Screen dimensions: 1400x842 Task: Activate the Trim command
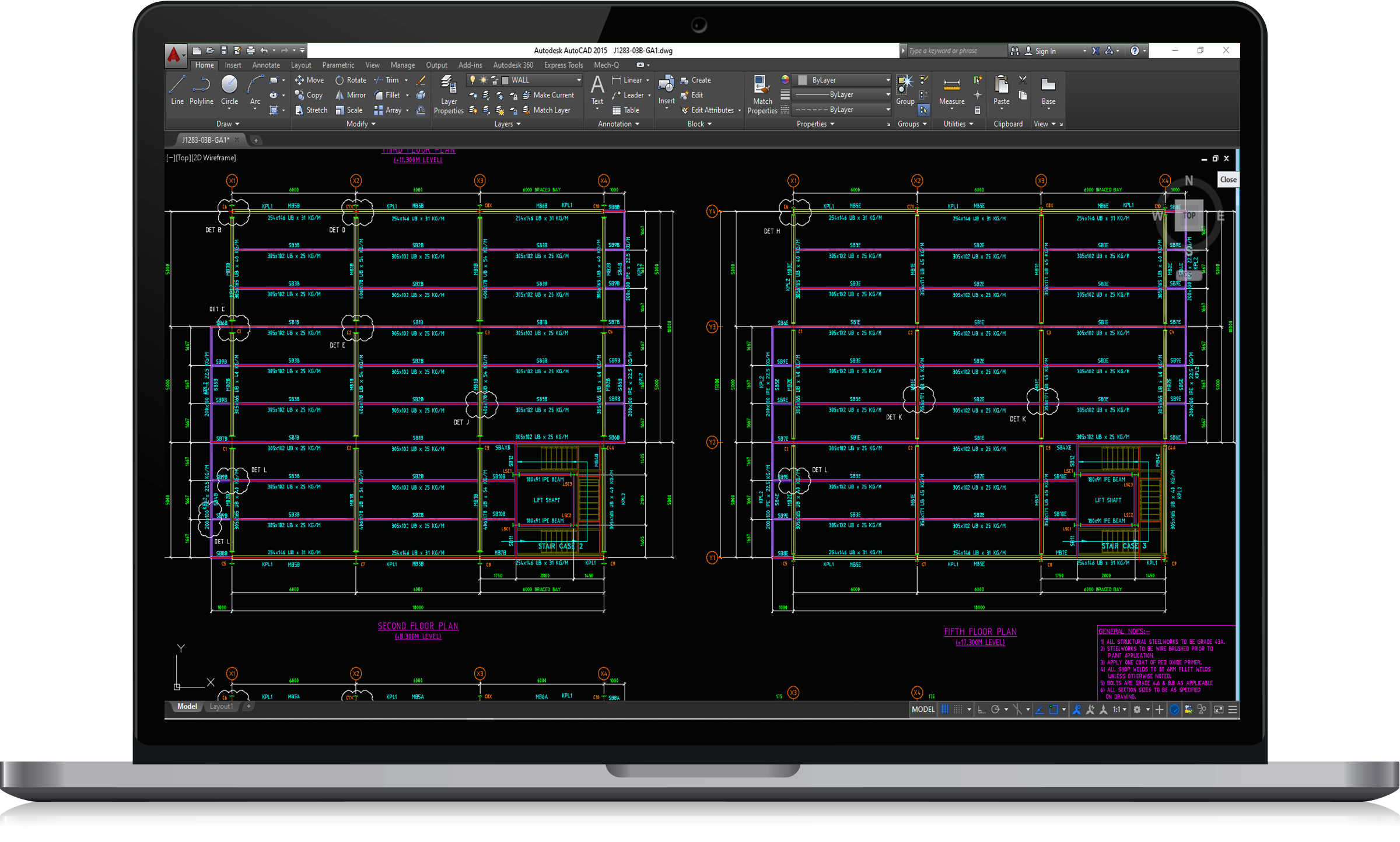click(387, 80)
